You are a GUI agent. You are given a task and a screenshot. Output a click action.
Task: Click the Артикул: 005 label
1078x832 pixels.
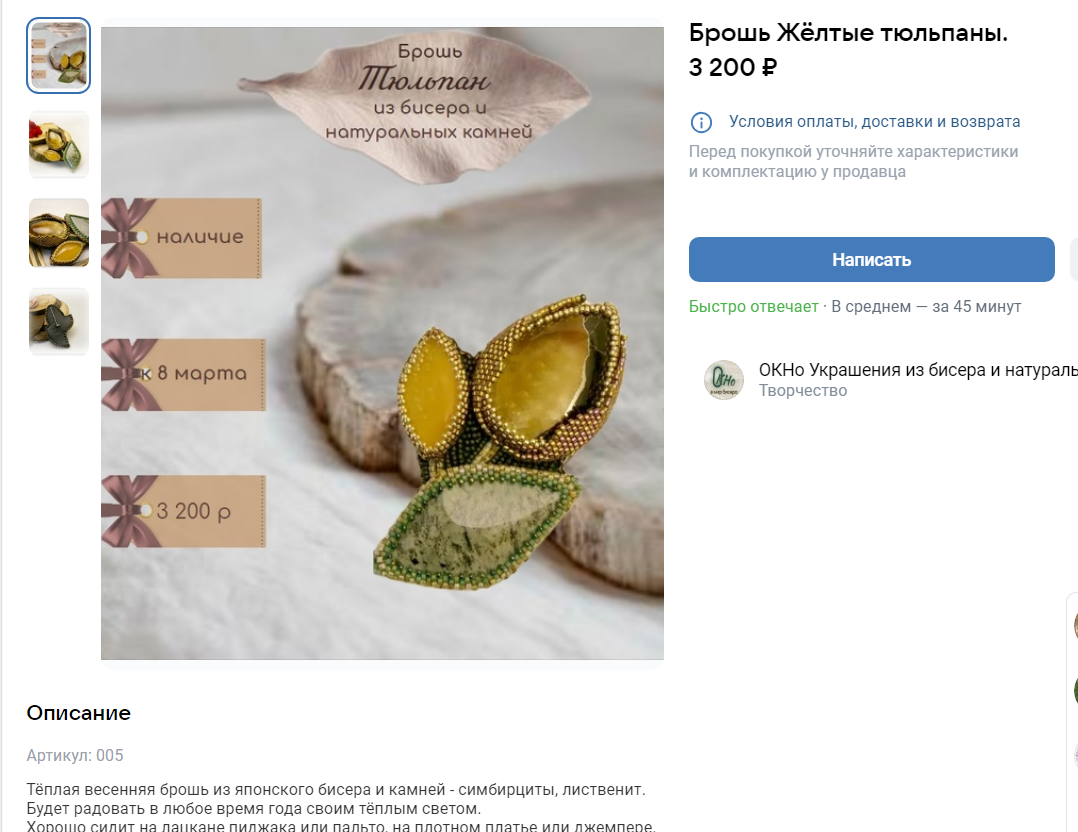point(75,755)
